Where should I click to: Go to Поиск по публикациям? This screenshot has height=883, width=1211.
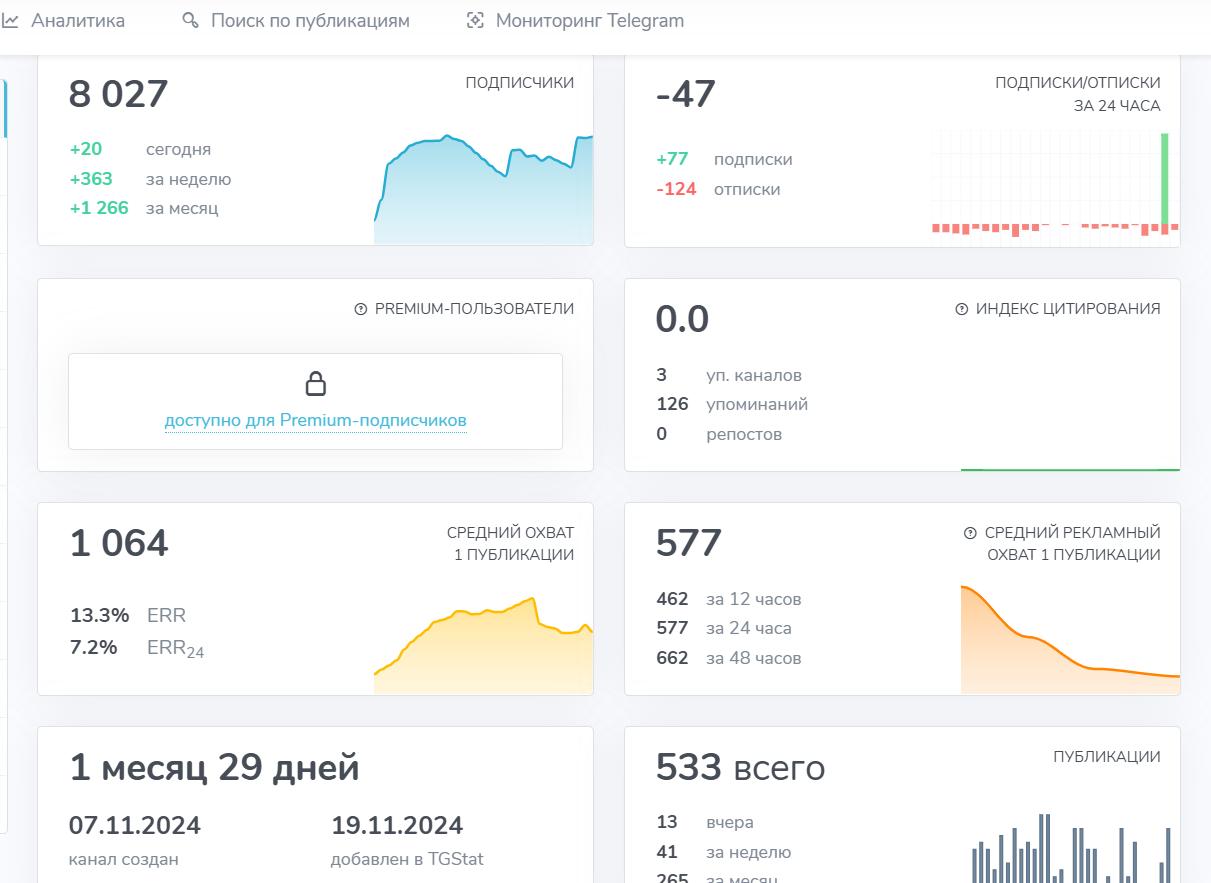tap(310, 20)
